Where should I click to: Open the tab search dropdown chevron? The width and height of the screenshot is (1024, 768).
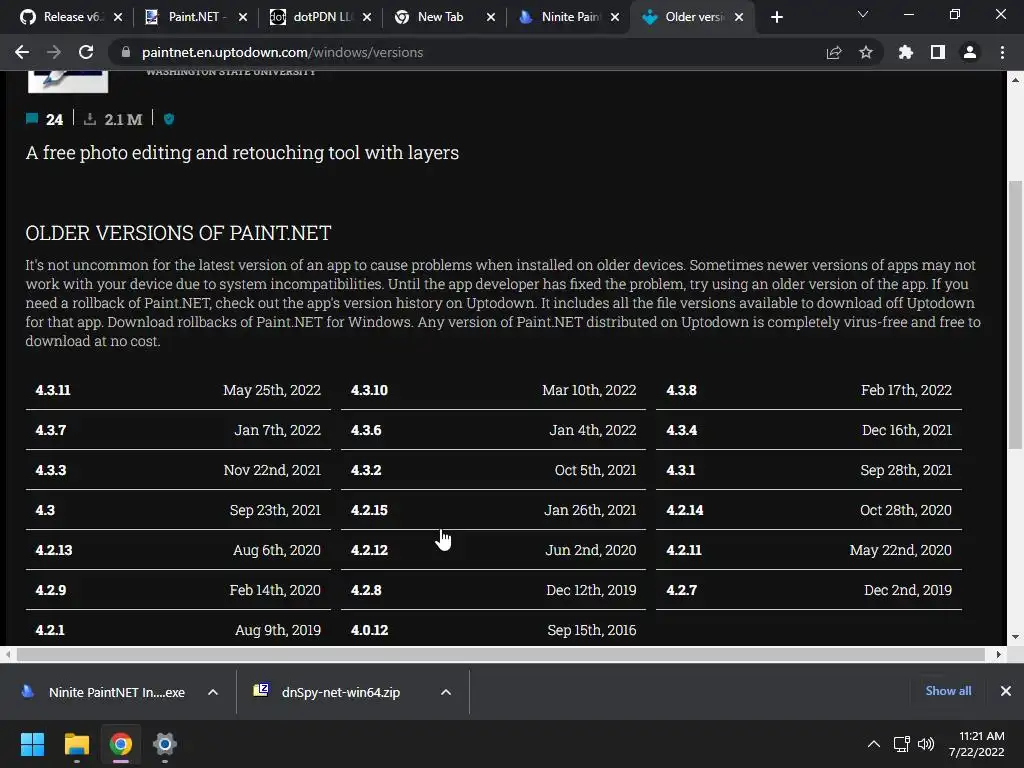coord(863,14)
